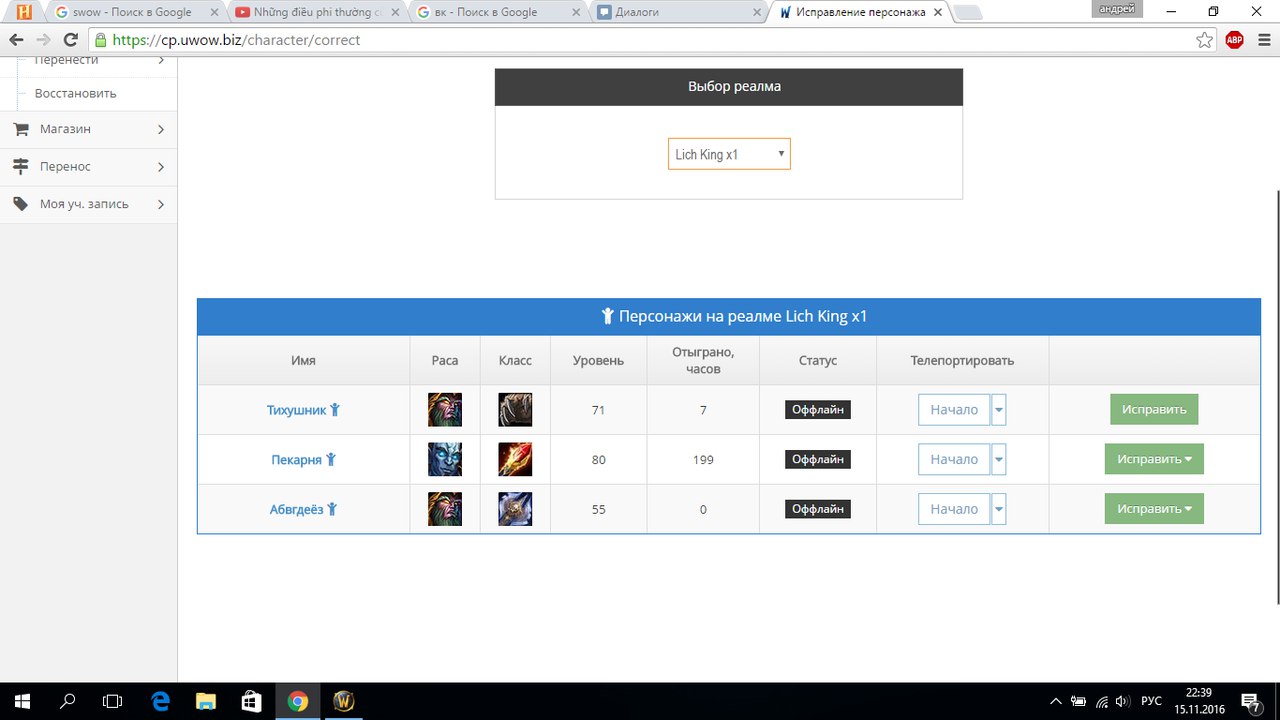This screenshot has height=720, width=1280.
Task: Open Windows Store from the taskbar
Action: 251,701
